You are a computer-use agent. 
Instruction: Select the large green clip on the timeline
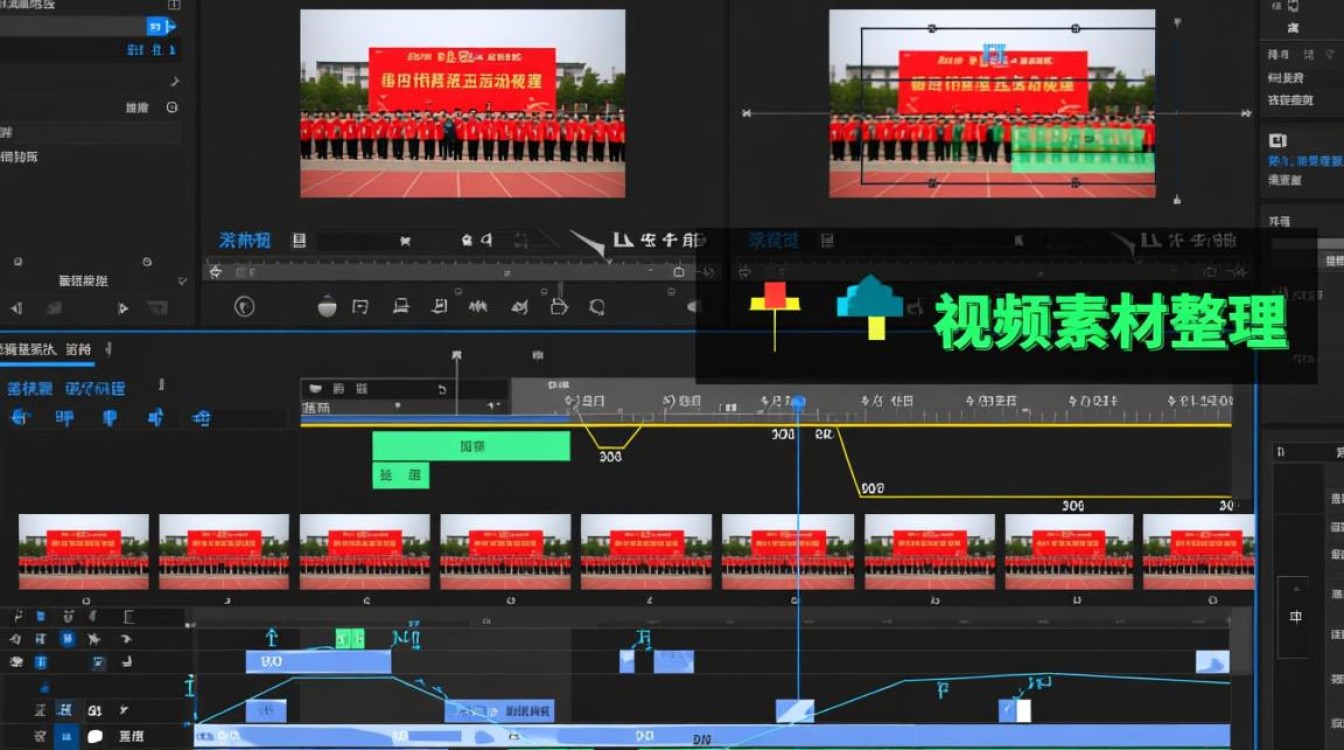point(471,446)
